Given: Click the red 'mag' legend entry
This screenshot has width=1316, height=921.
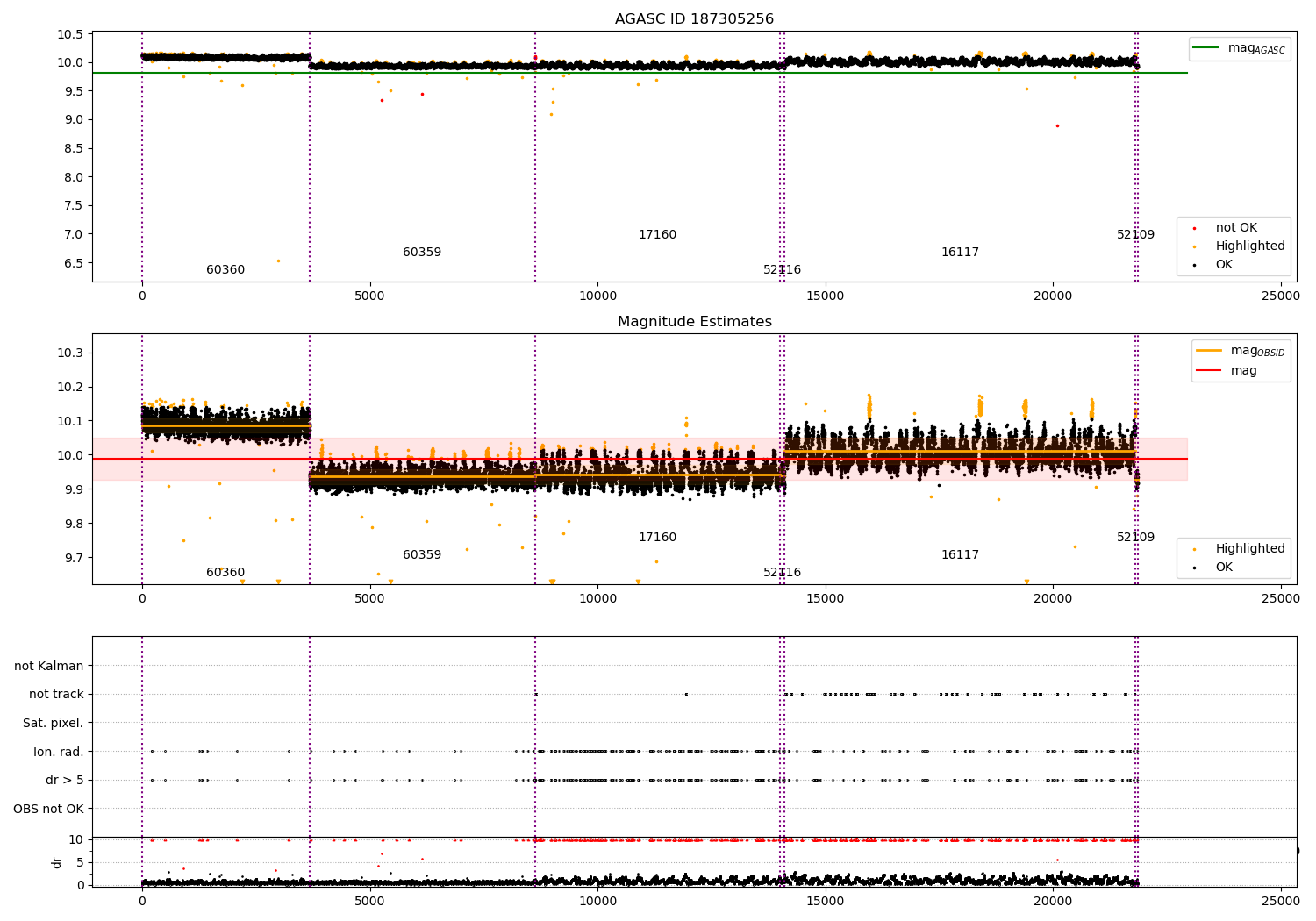Looking at the screenshot, I should pos(1227,371).
